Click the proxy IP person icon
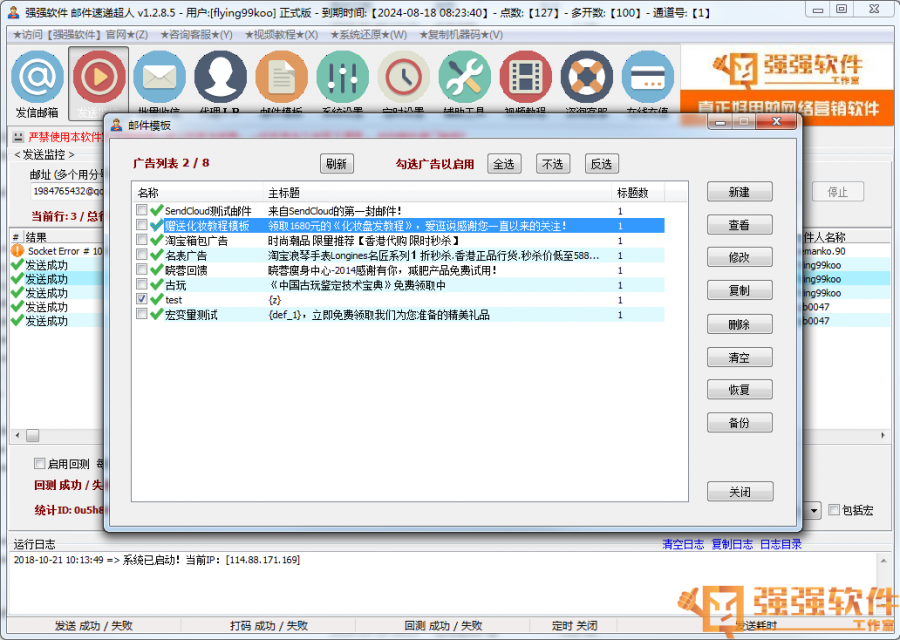The image size is (900, 640). [x=221, y=78]
